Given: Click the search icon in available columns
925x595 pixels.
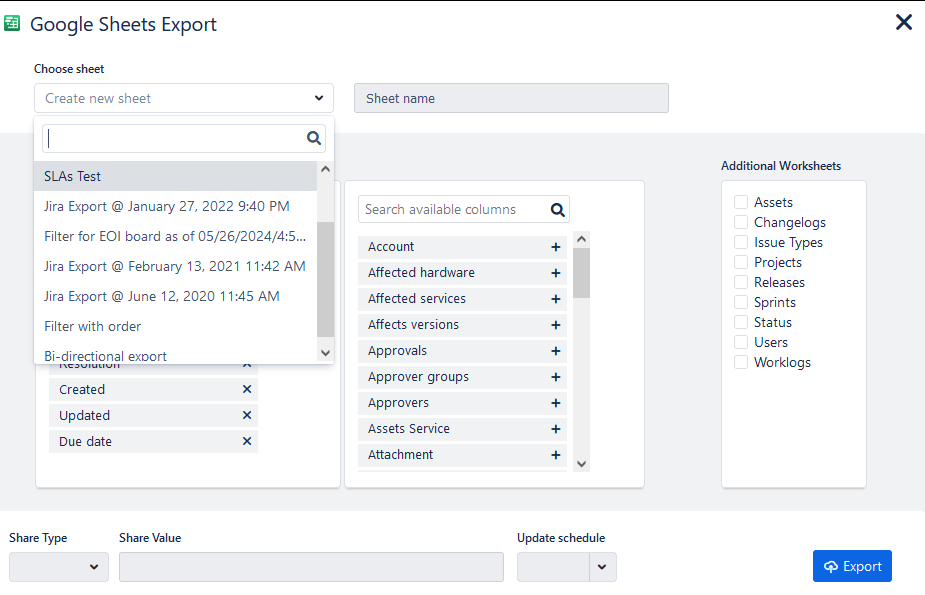Looking at the screenshot, I should click(558, 210).
